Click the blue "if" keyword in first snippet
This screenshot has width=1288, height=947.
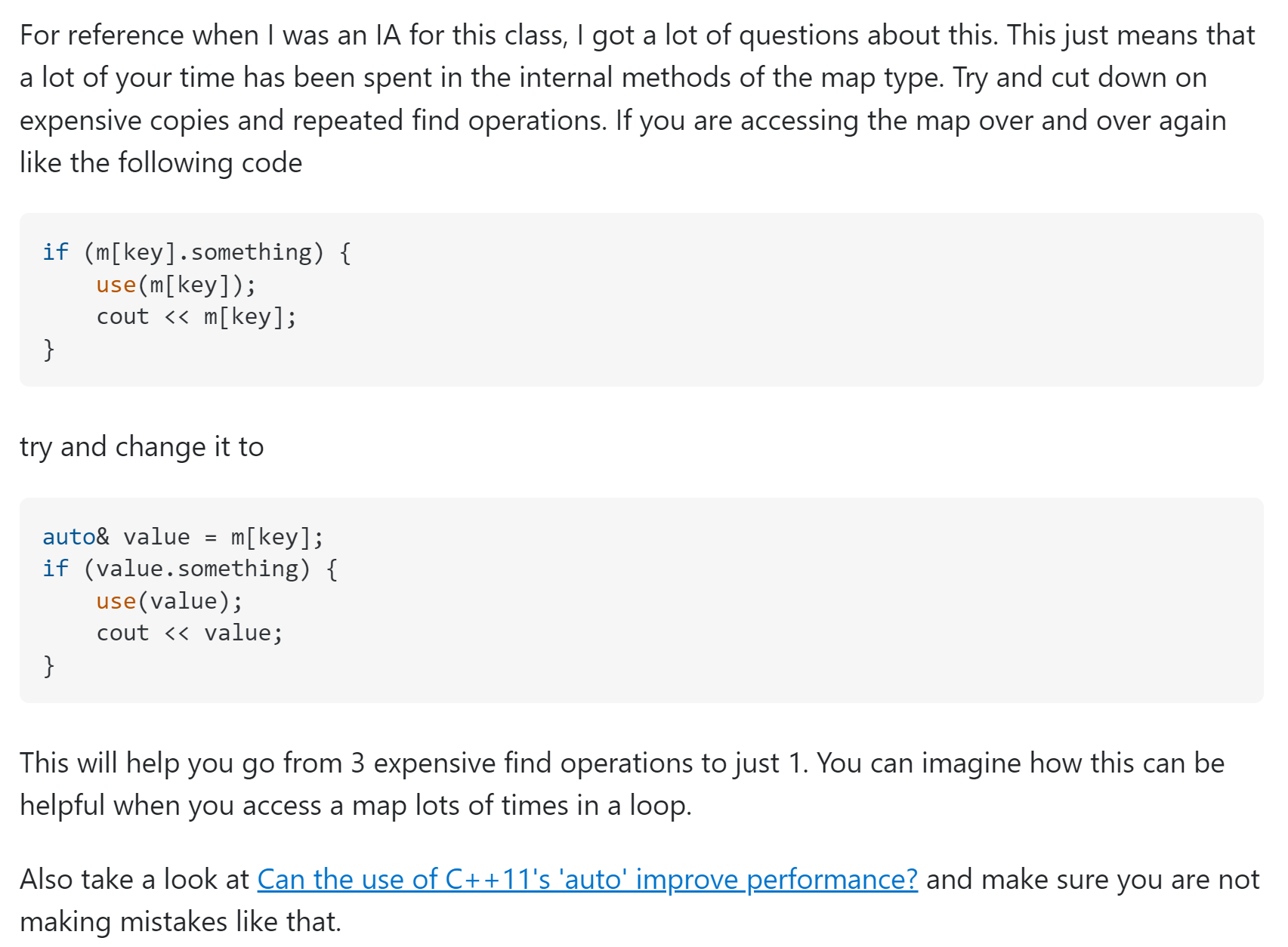click(x=55, y=252)
